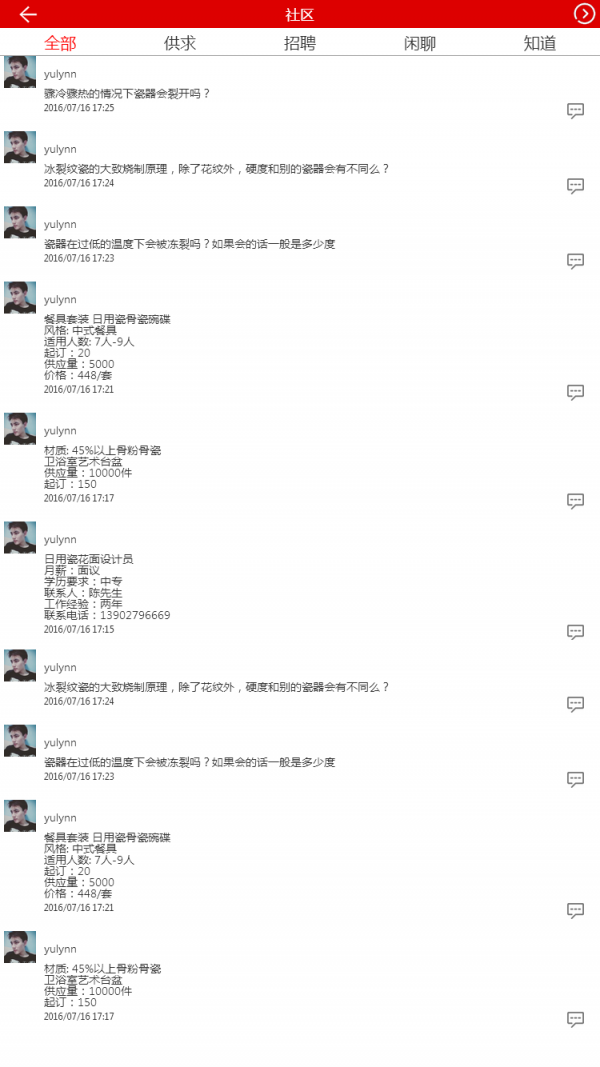This screenshot has height=1067, width=600.
Task: Open comments on second 17:21 tableware post
Action: pyautogui.click(x=576, y=910)
